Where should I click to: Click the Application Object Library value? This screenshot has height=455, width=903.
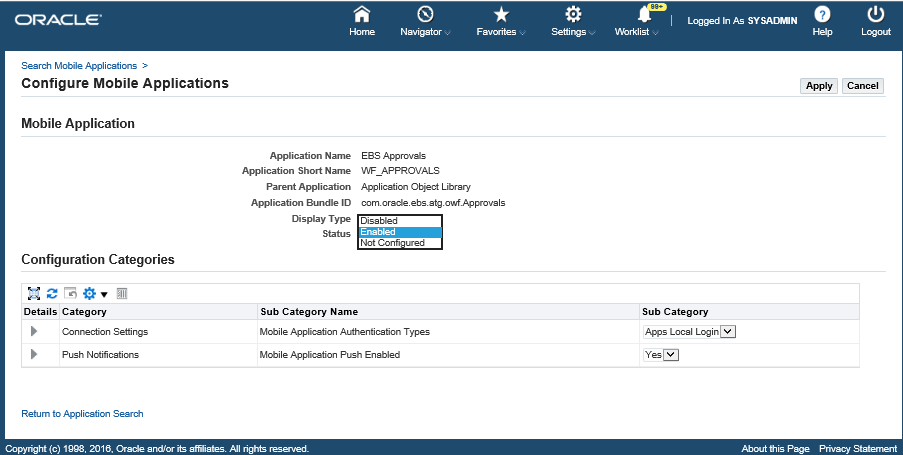click(x=416, y=187)
